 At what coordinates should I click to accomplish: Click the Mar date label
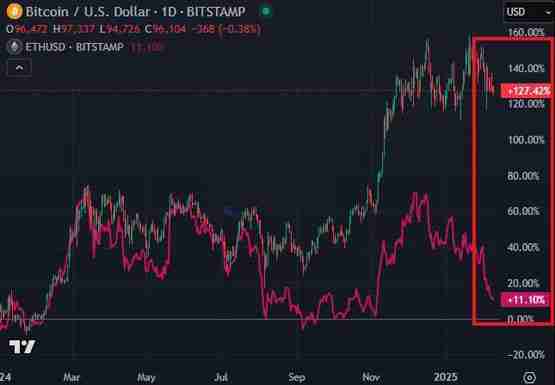[71, 377]
